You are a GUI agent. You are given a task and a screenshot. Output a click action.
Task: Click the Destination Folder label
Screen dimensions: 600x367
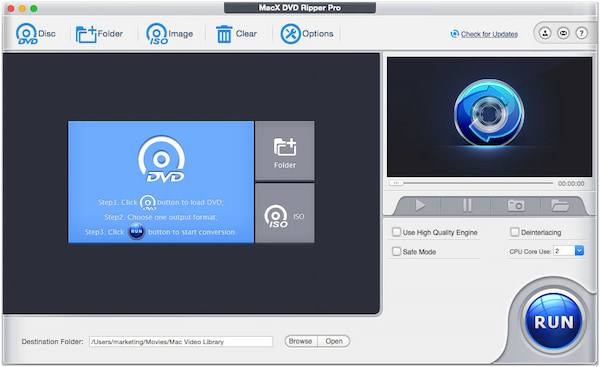click(x=52, y=341)
